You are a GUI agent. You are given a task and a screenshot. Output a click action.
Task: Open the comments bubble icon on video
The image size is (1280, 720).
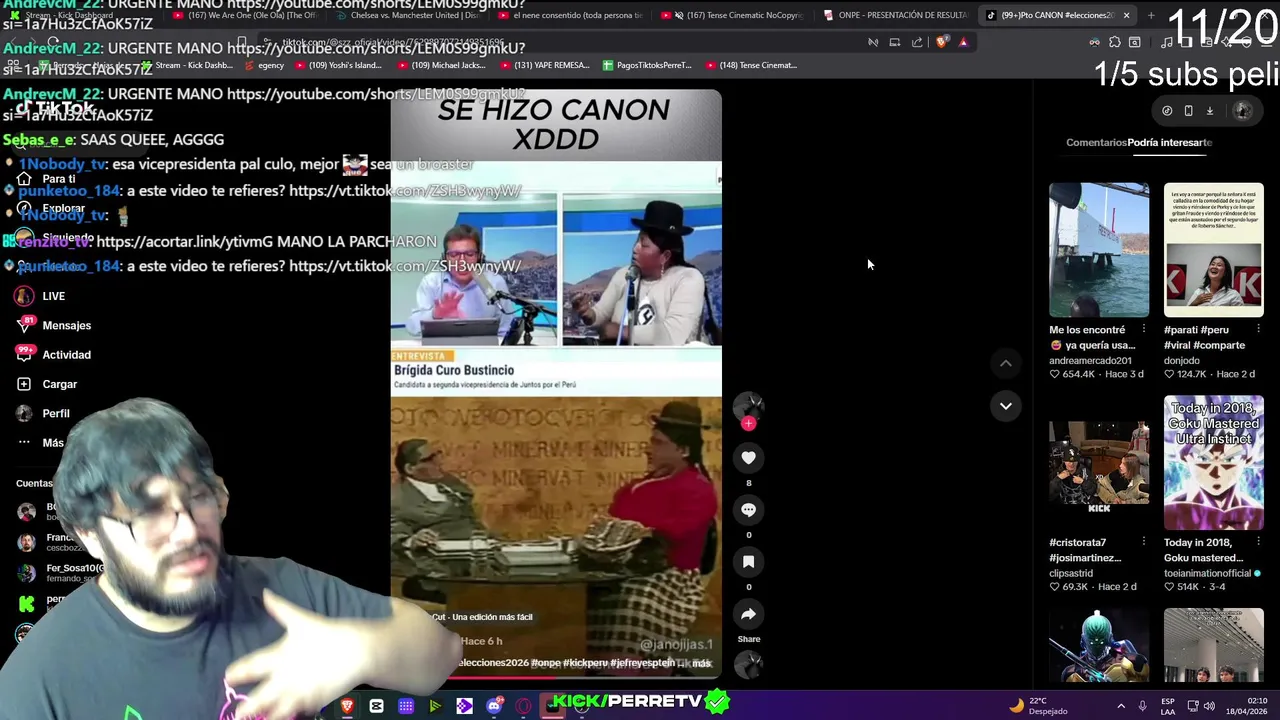(748, 509)
